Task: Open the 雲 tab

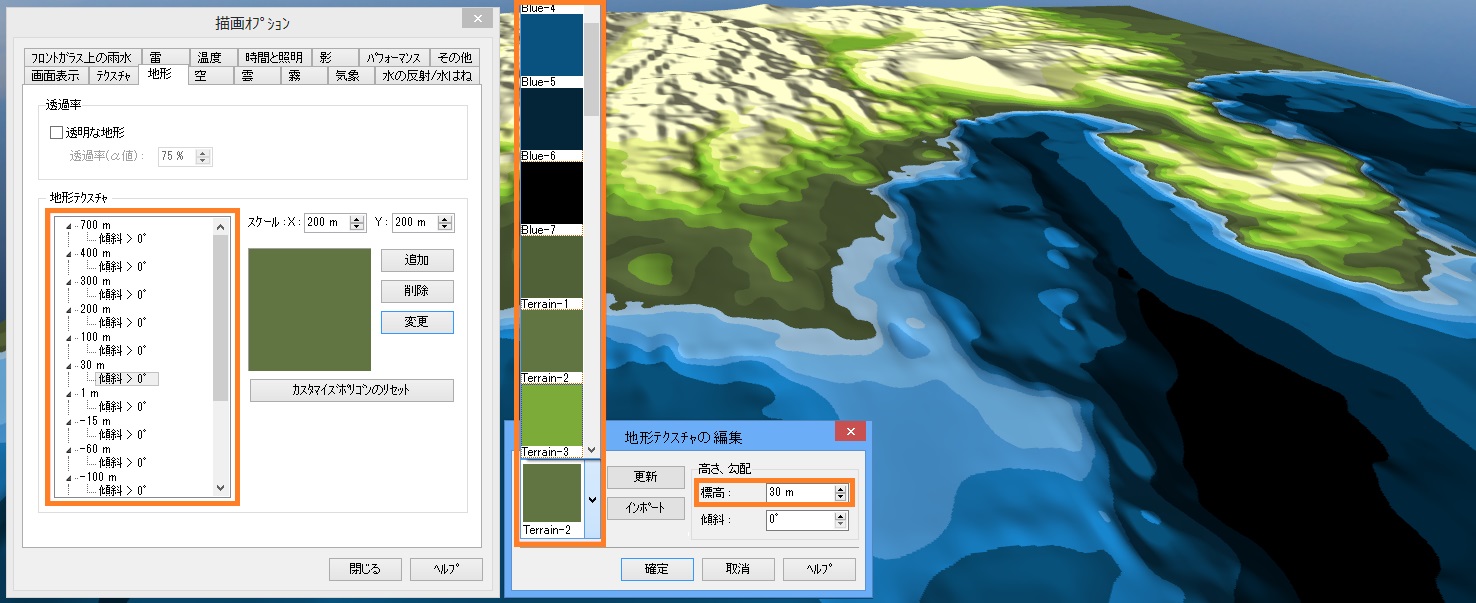Action: pyautogui.click(x=257, y=76)
